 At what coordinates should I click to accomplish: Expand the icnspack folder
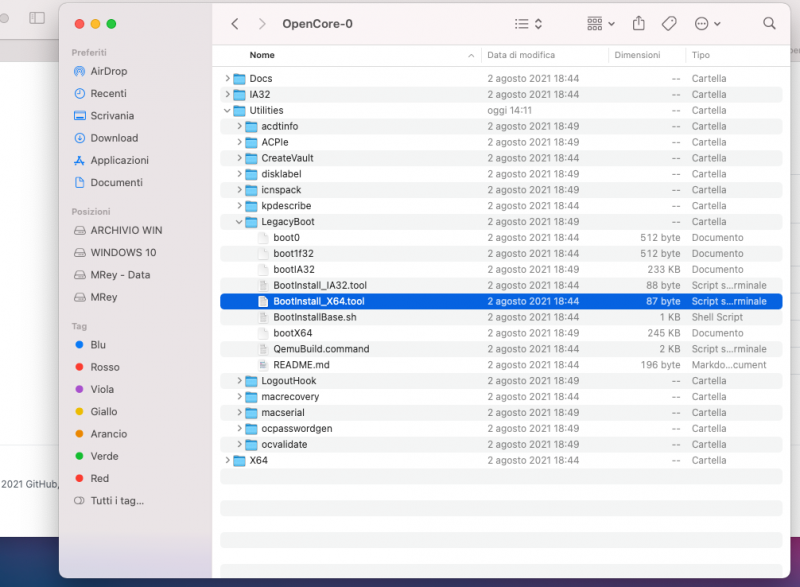(x=239, y=190)
